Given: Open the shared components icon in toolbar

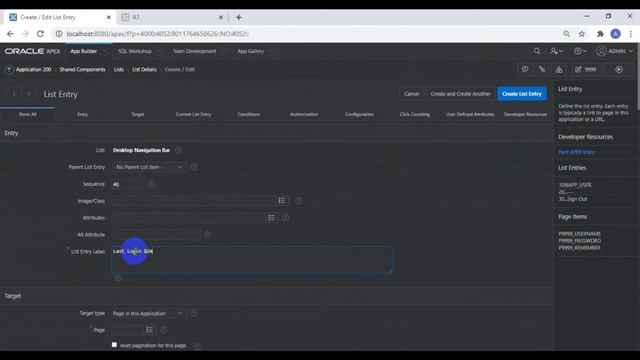Looking at the screenshot, I should pyautogui.click(x=559, y=70).
